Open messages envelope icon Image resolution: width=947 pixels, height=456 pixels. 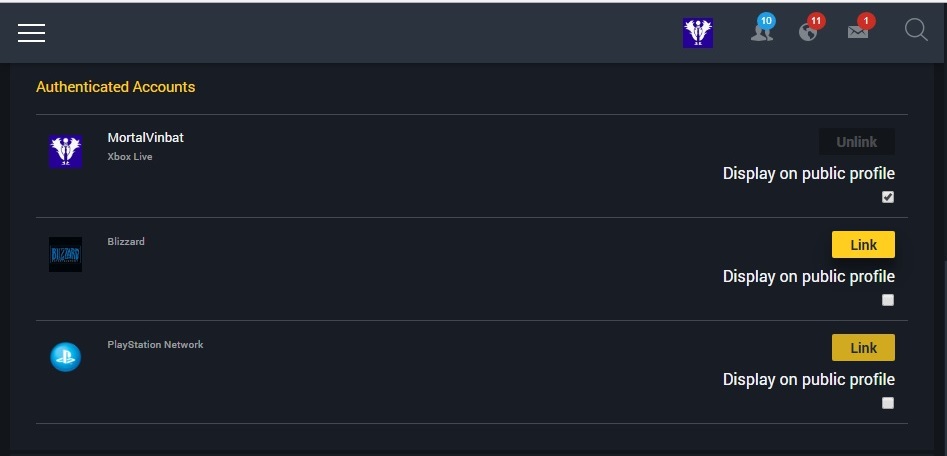[x=861, y=29]
